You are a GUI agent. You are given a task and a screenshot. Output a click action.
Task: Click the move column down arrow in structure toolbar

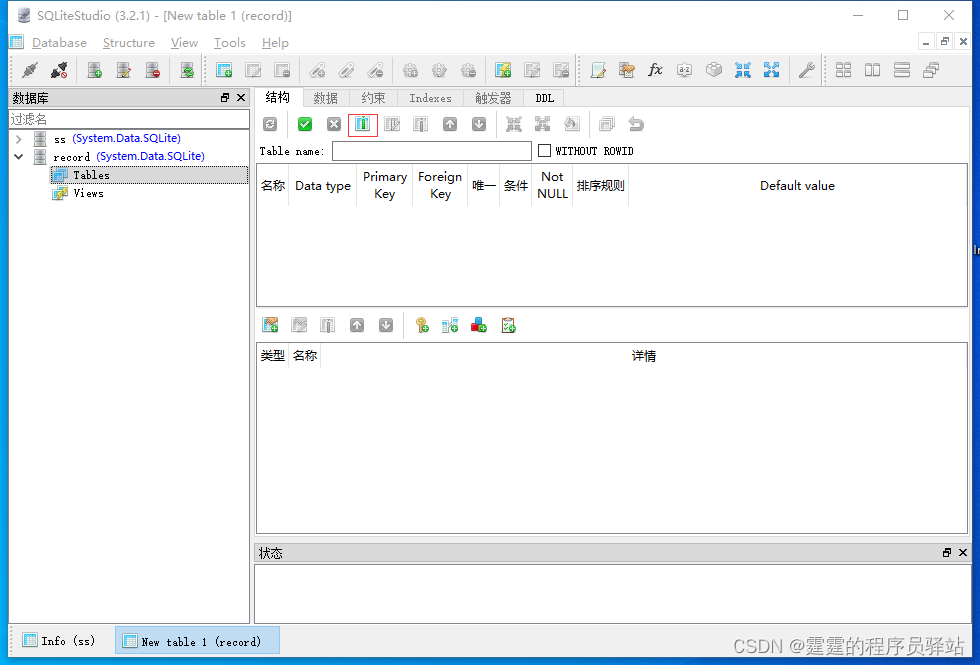coord(479,124)
